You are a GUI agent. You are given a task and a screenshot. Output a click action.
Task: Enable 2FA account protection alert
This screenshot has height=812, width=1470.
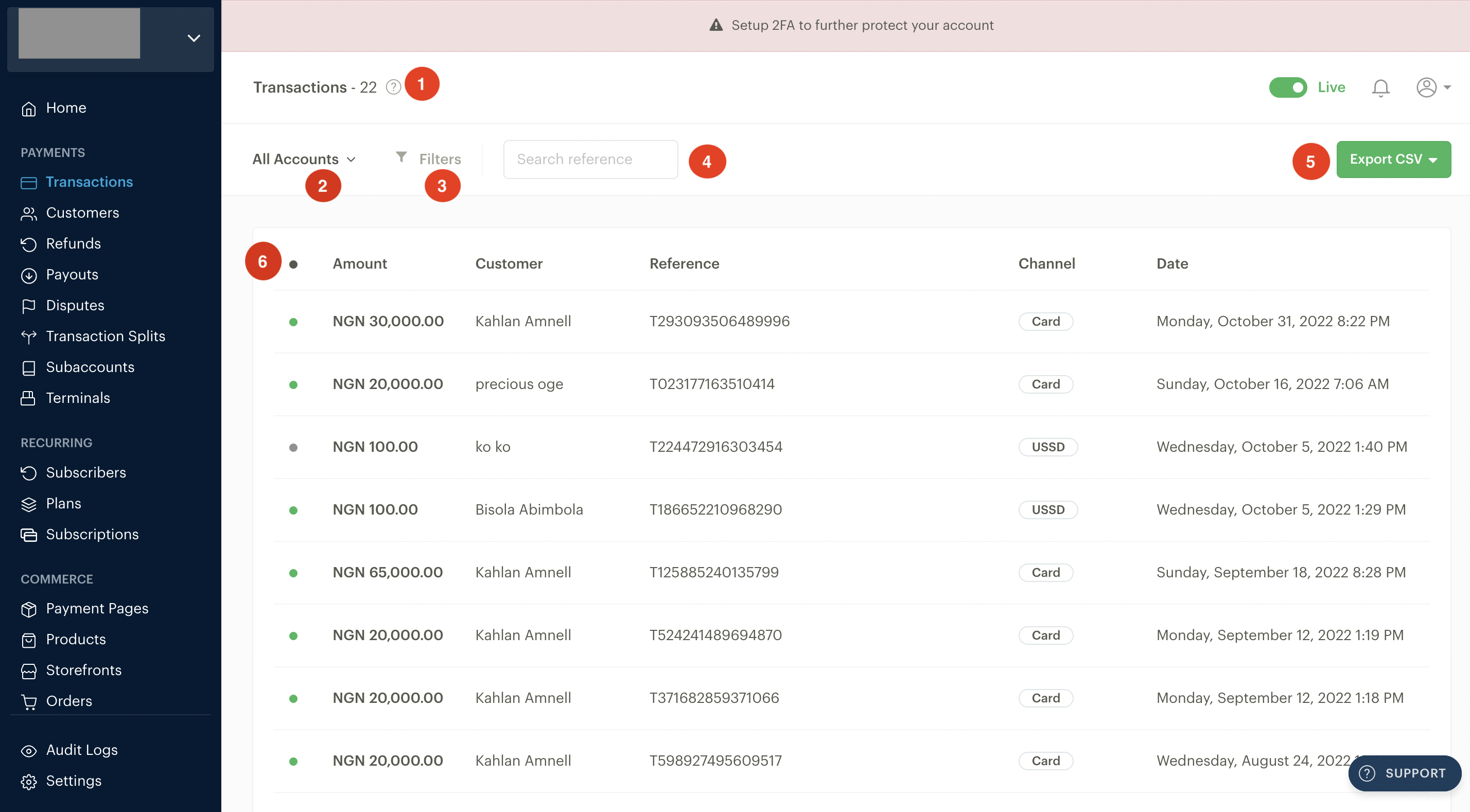click(x=854, y=25)
